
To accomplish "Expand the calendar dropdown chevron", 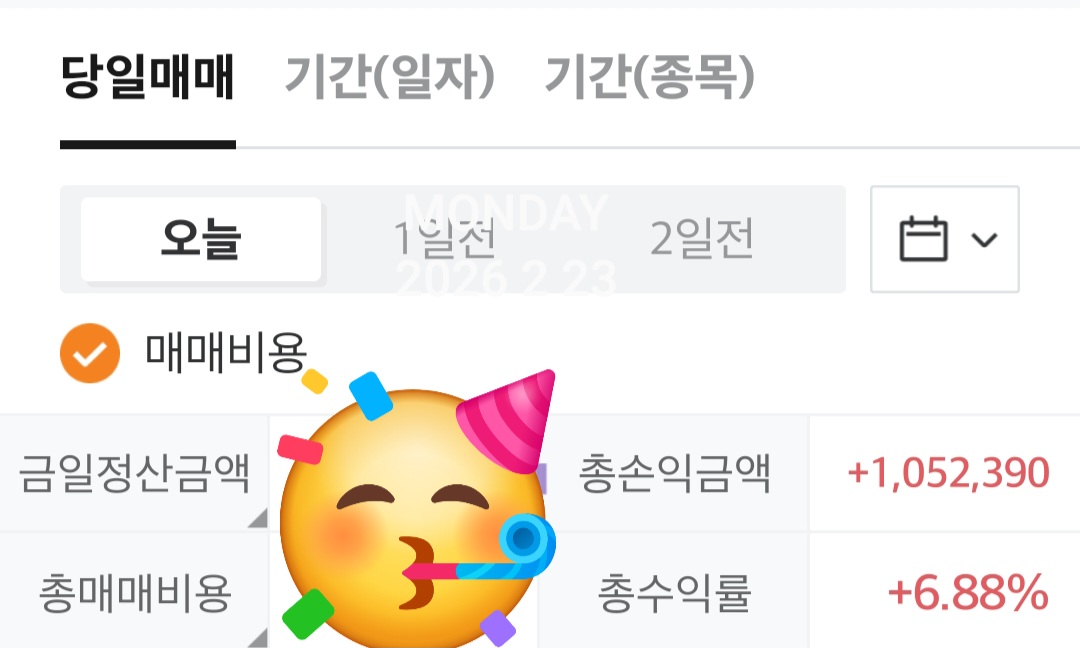I will pos(984,240).
